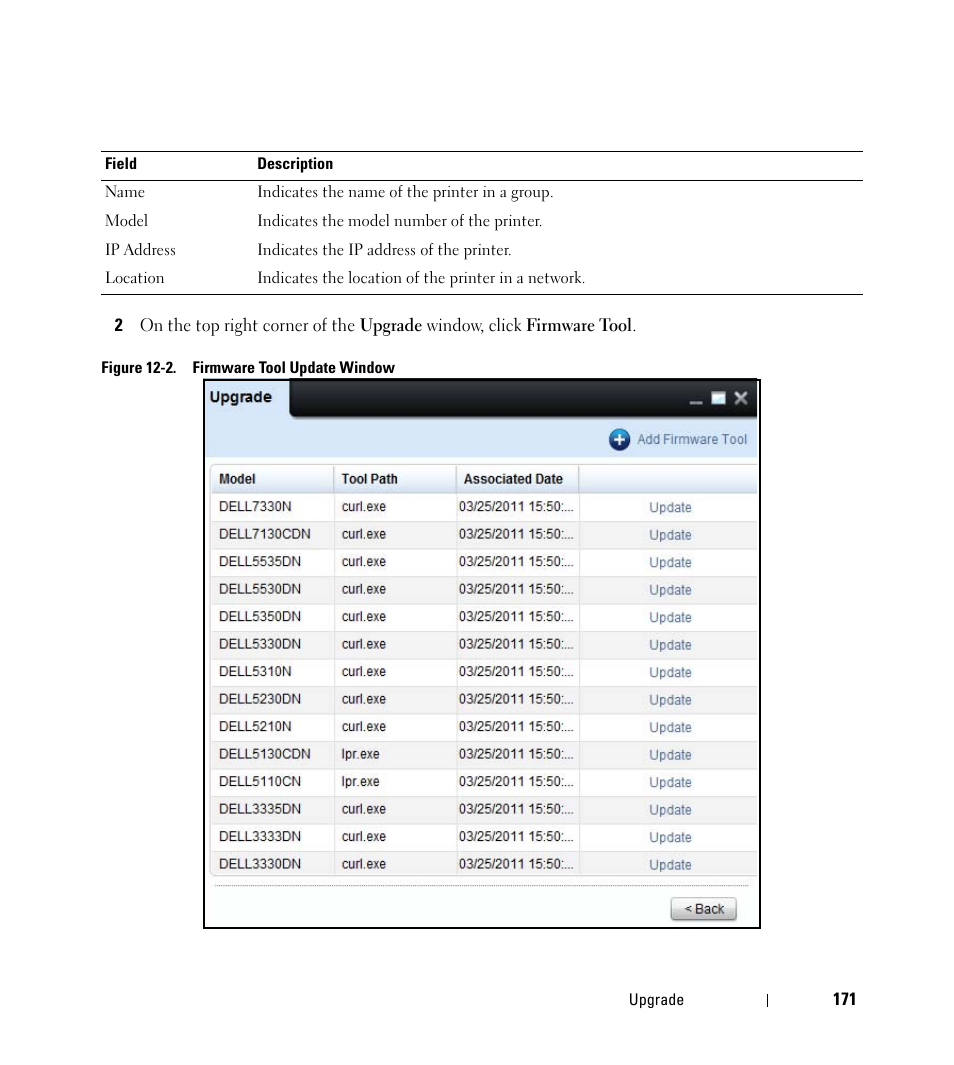Click Update for DELL5530DN

click(669, 590)
